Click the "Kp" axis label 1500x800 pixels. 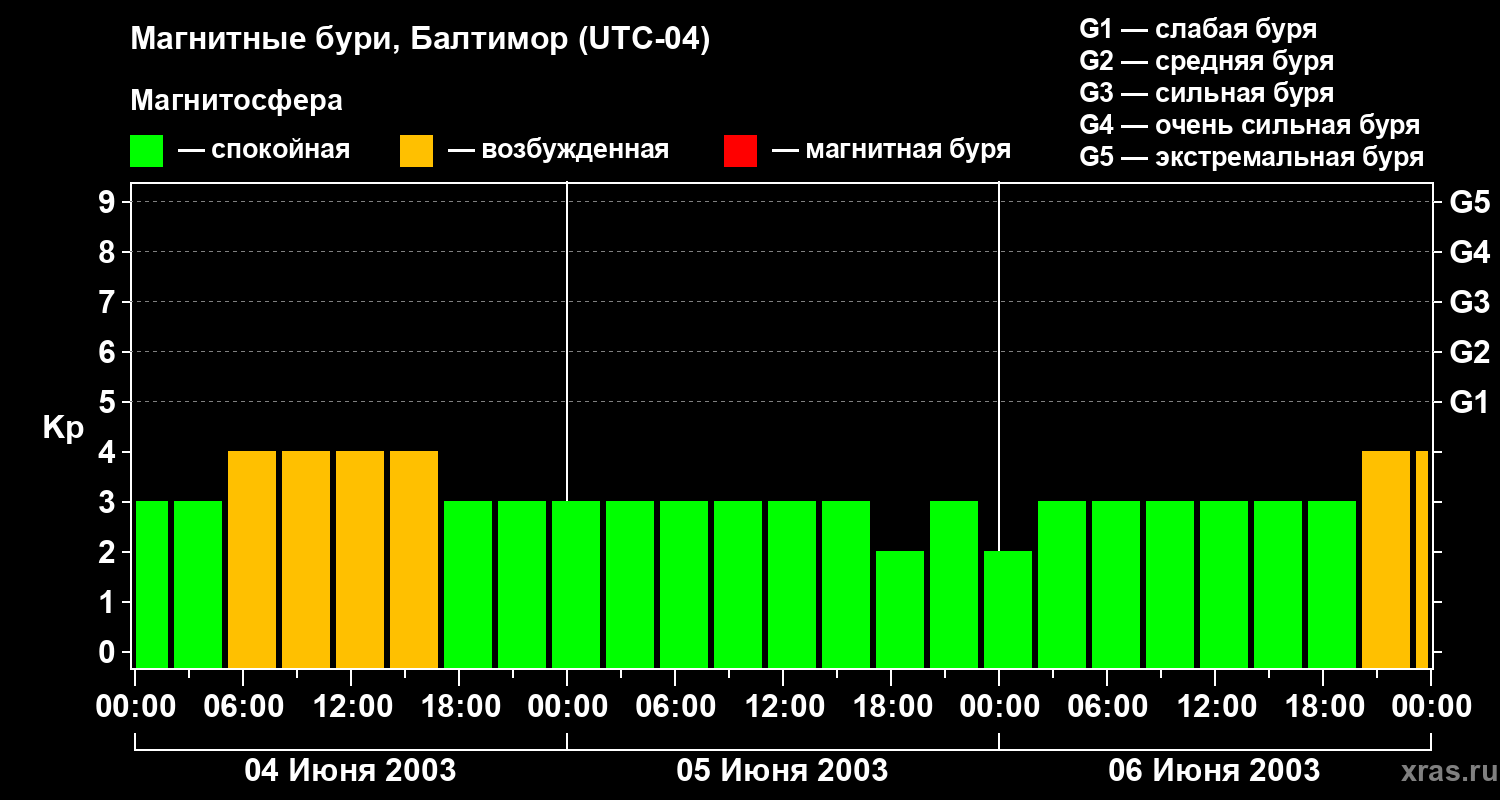[x=63, y=428]
